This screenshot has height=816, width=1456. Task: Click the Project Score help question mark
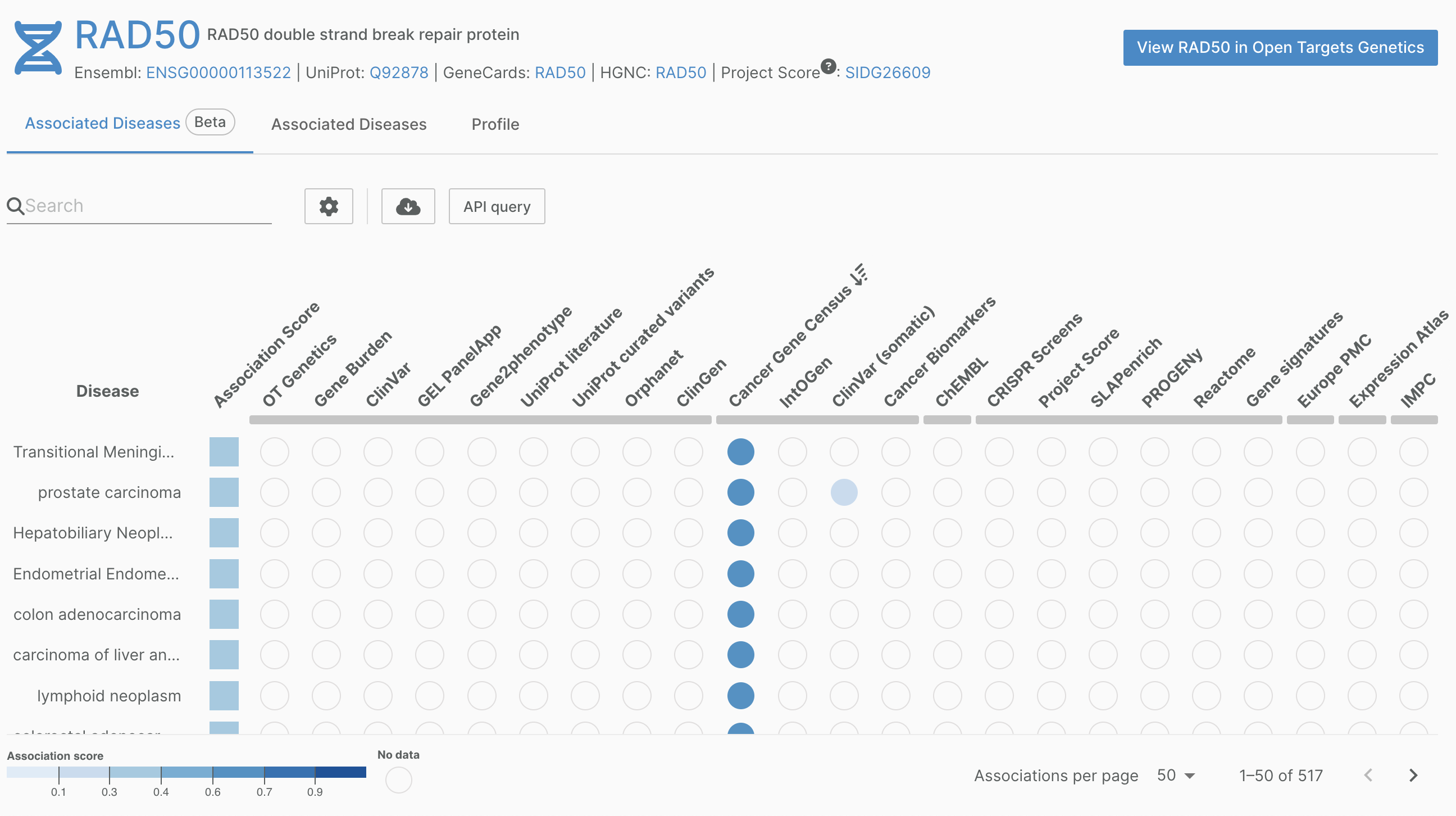point(827,66)
